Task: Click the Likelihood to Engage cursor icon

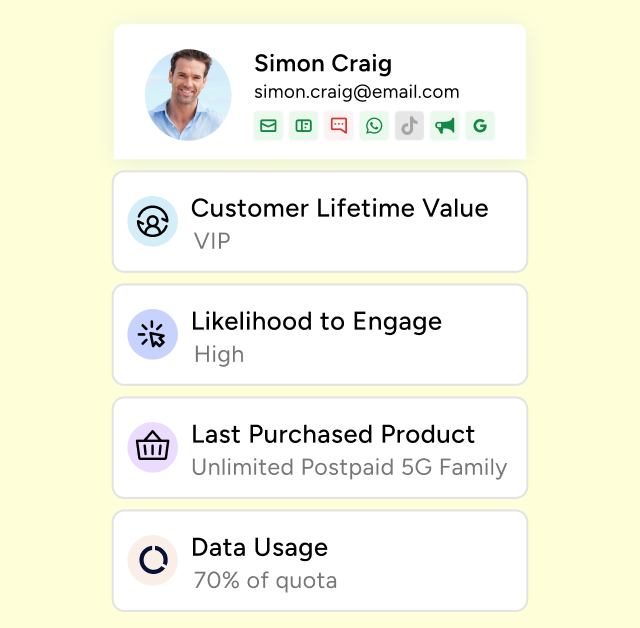Action: point(152,334)
